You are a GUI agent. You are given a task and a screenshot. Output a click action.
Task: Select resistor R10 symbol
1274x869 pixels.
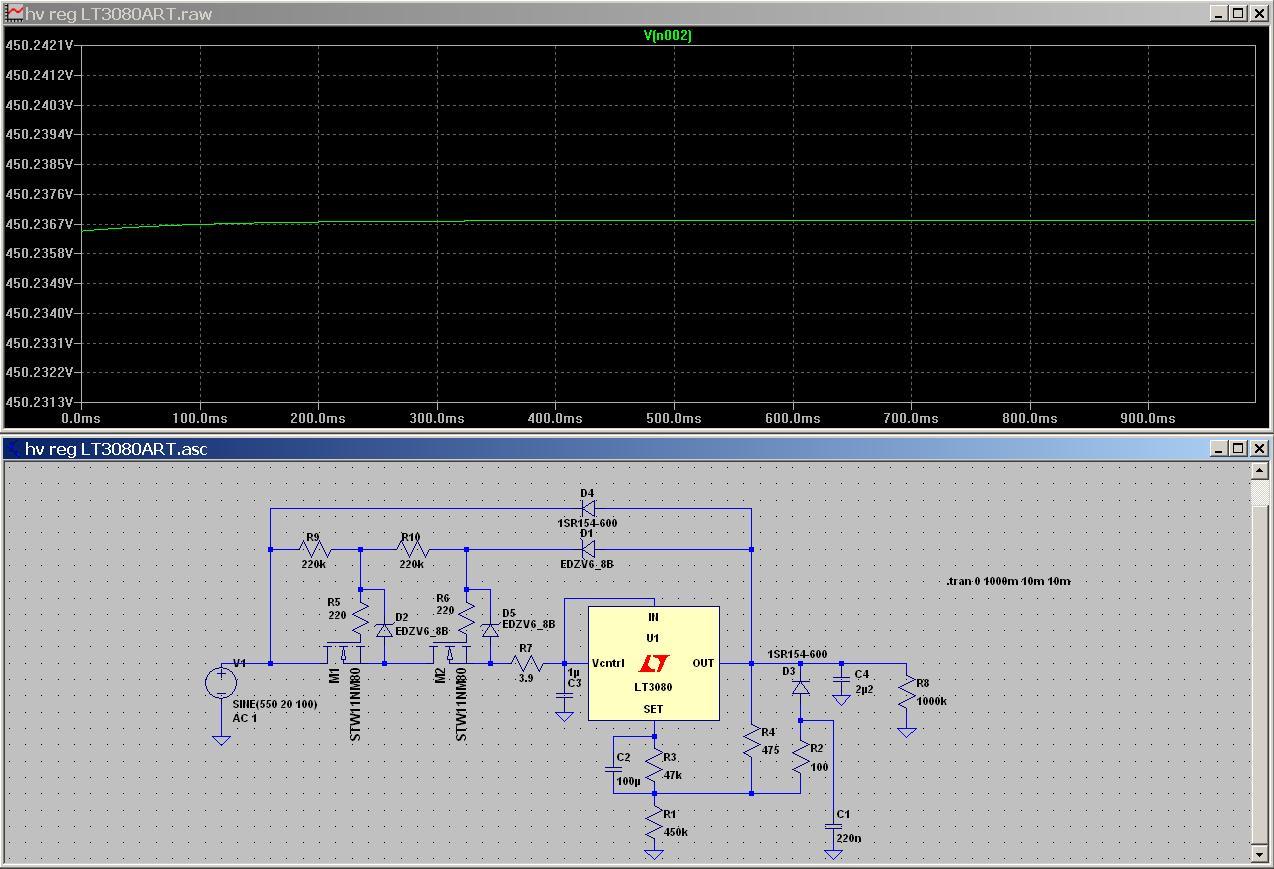(413, 549)
